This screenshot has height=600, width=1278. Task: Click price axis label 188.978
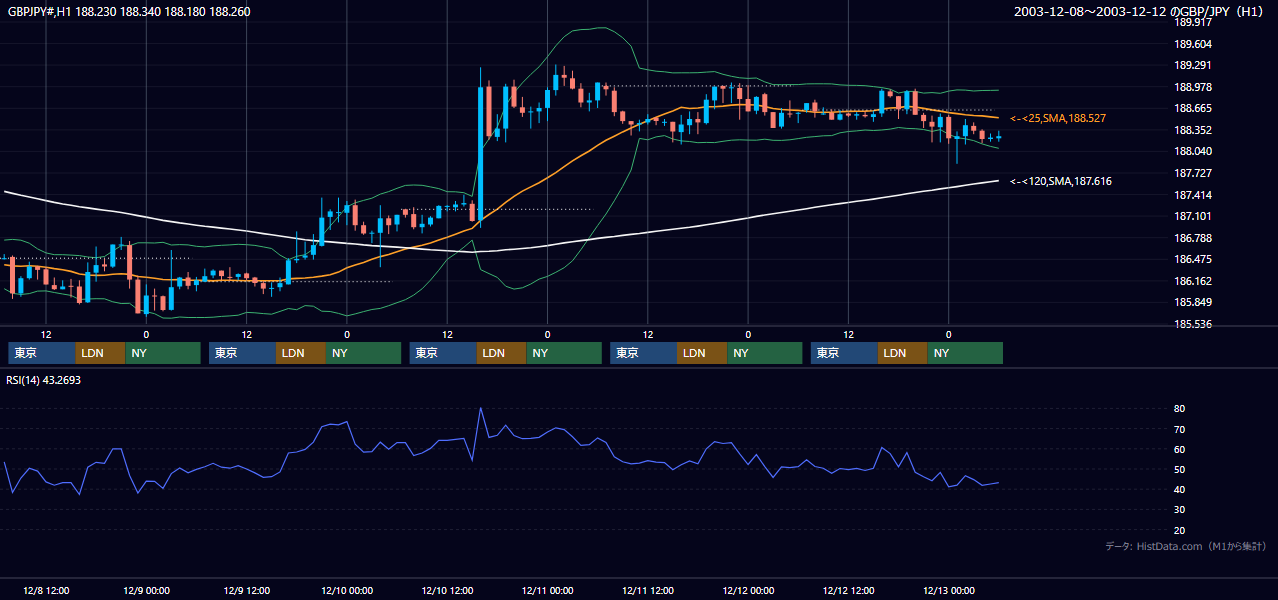pos(1195,87)
